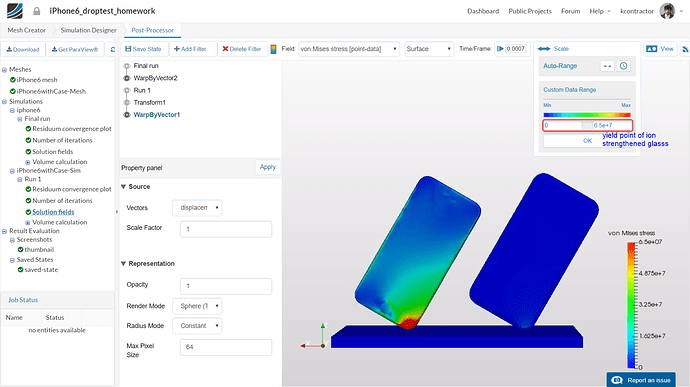Go to Dashboard
Screen dimensions: 690x387
tap(483, 11)
